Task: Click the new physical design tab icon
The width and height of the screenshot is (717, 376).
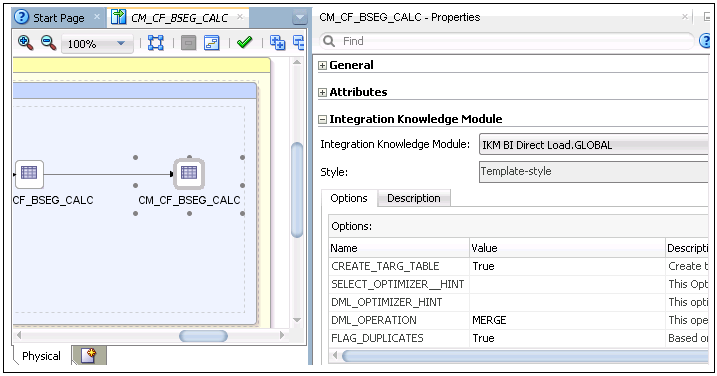Action: (x=89, y=355)
